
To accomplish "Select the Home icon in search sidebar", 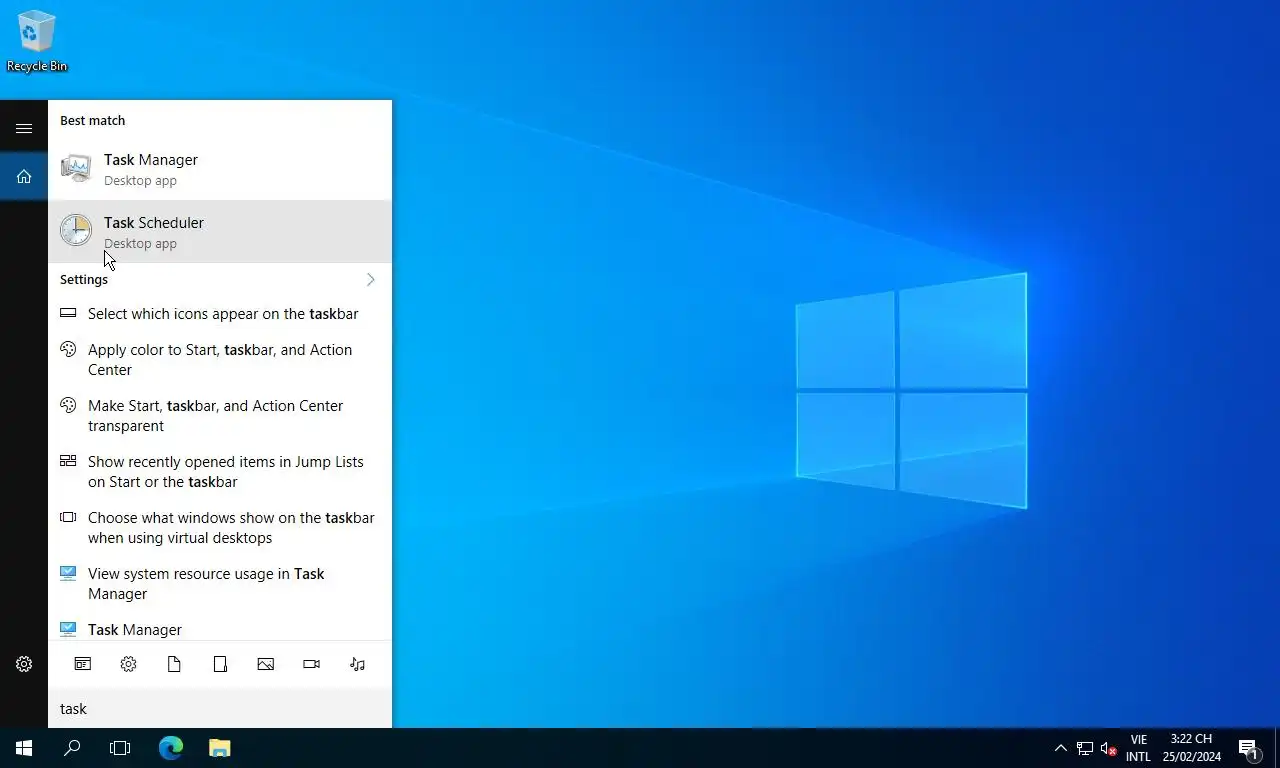I will (x=24, y=176).
